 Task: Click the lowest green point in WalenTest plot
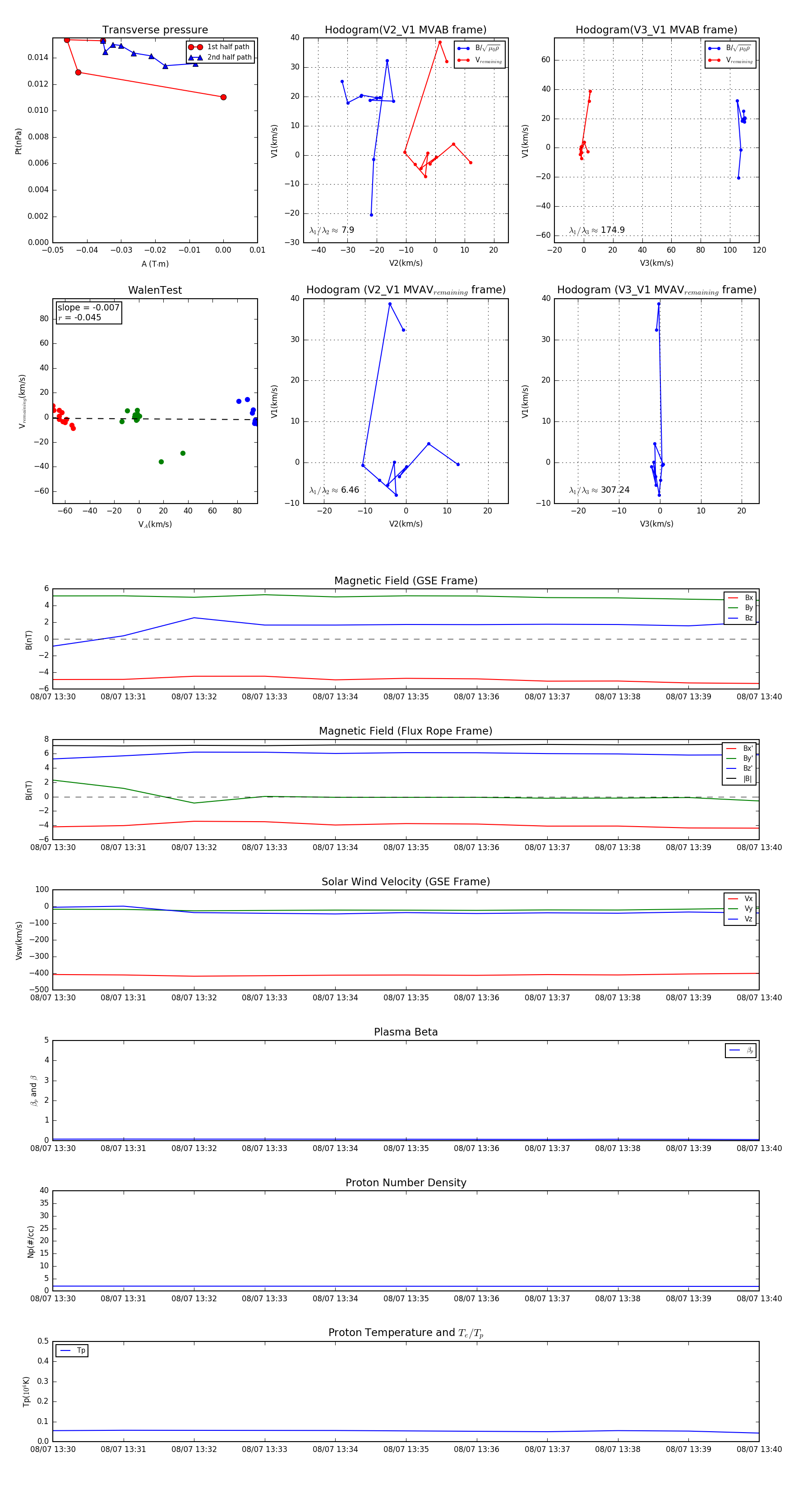(161, 462)
